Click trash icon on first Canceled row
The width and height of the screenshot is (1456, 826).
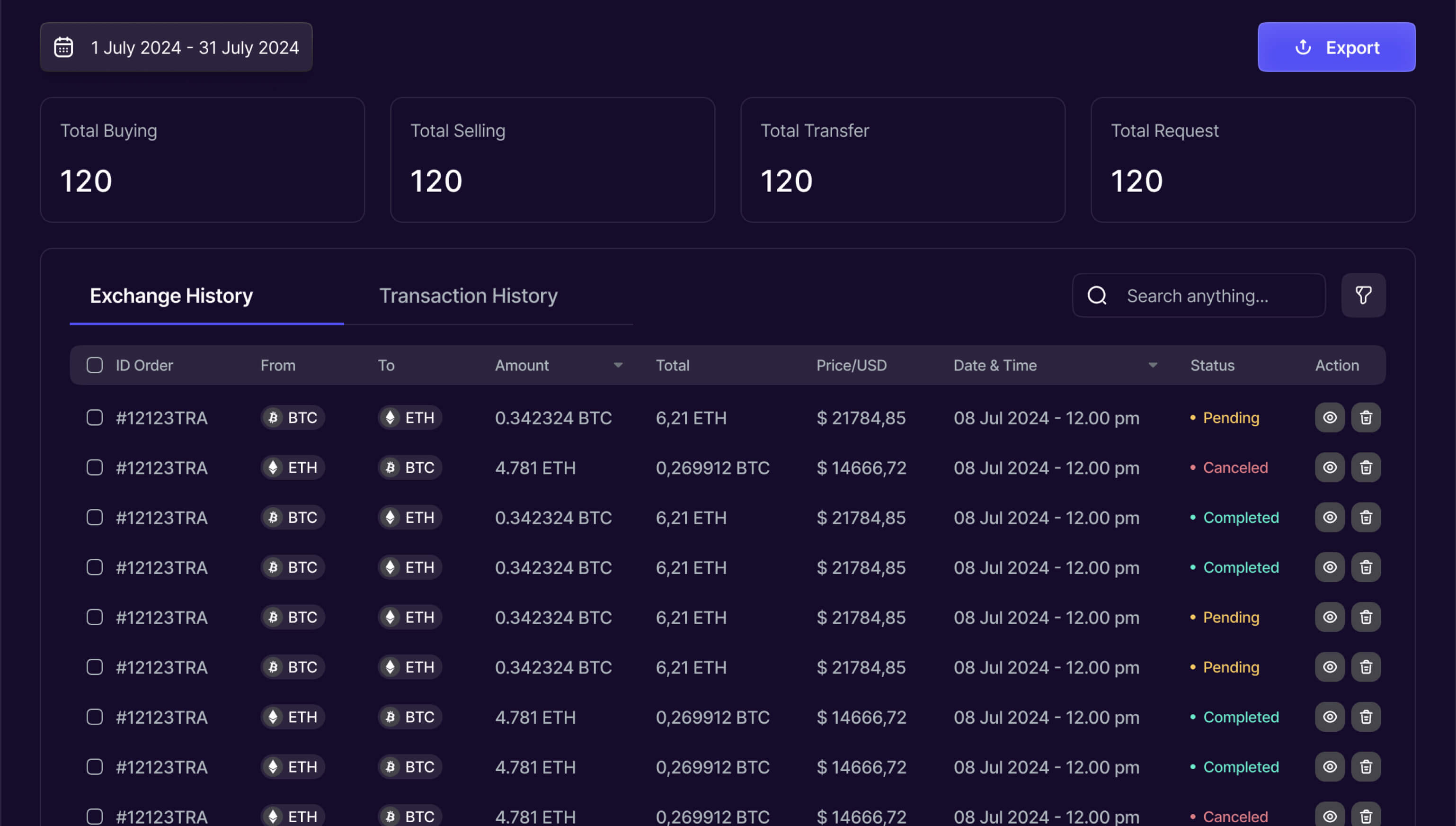coord(1365,467)
